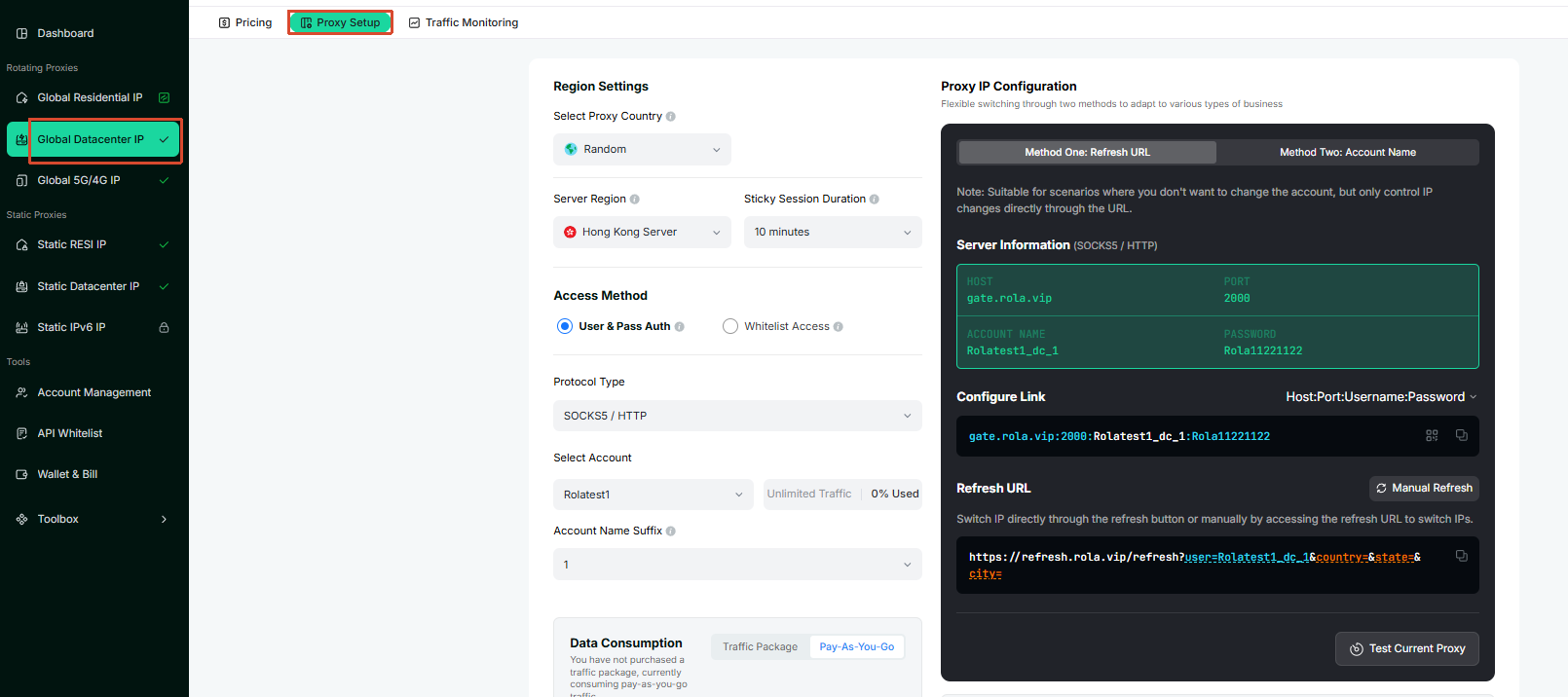
Task: Select Whitelist Access radio button
Action: 729,326
